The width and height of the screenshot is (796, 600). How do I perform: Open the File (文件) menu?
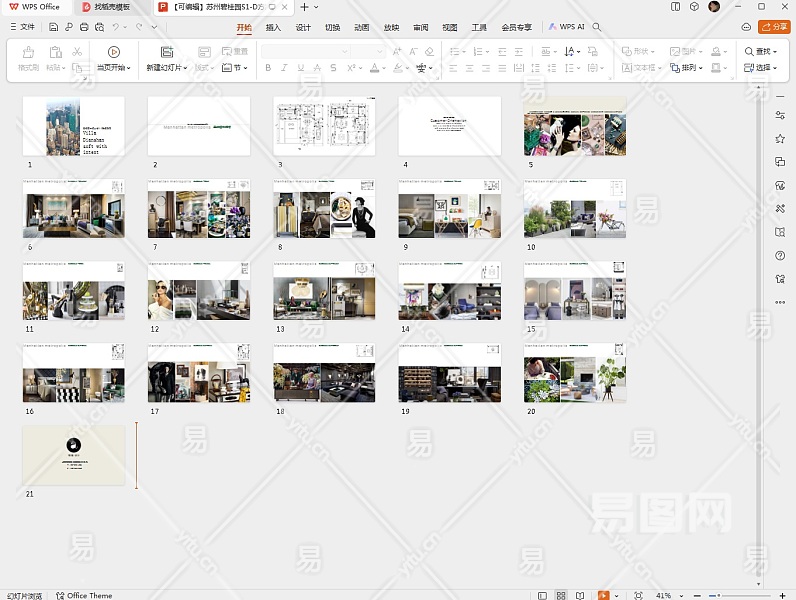point(22,27)
